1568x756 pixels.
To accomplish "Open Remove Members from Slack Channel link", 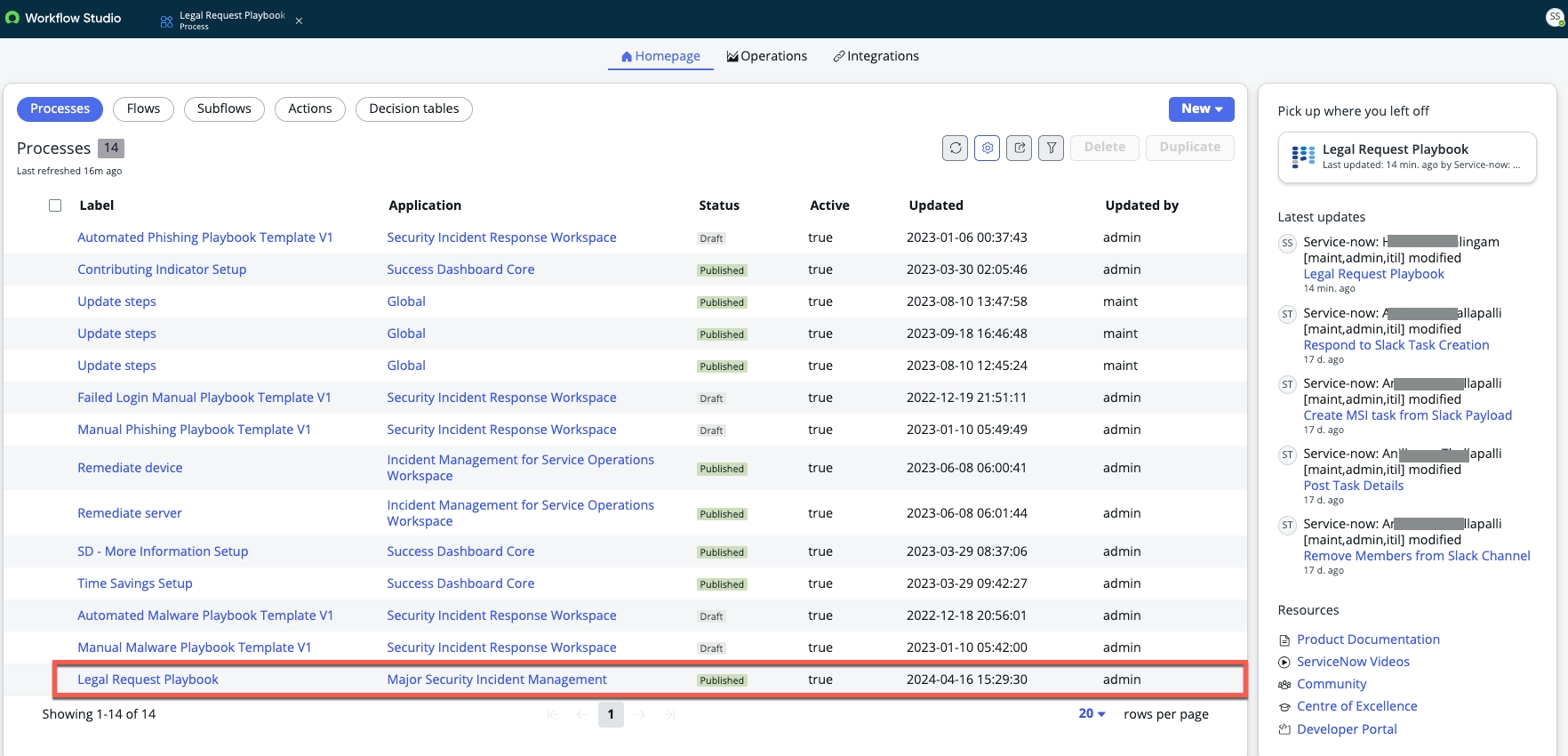I will click(1417, 556).
